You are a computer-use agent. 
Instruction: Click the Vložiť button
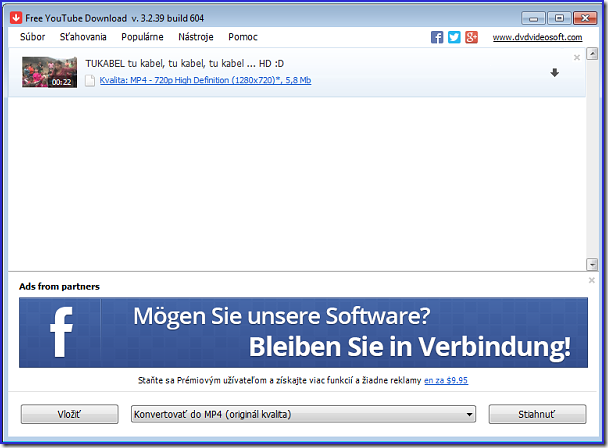pyautogui.click(x=69, y=414)
